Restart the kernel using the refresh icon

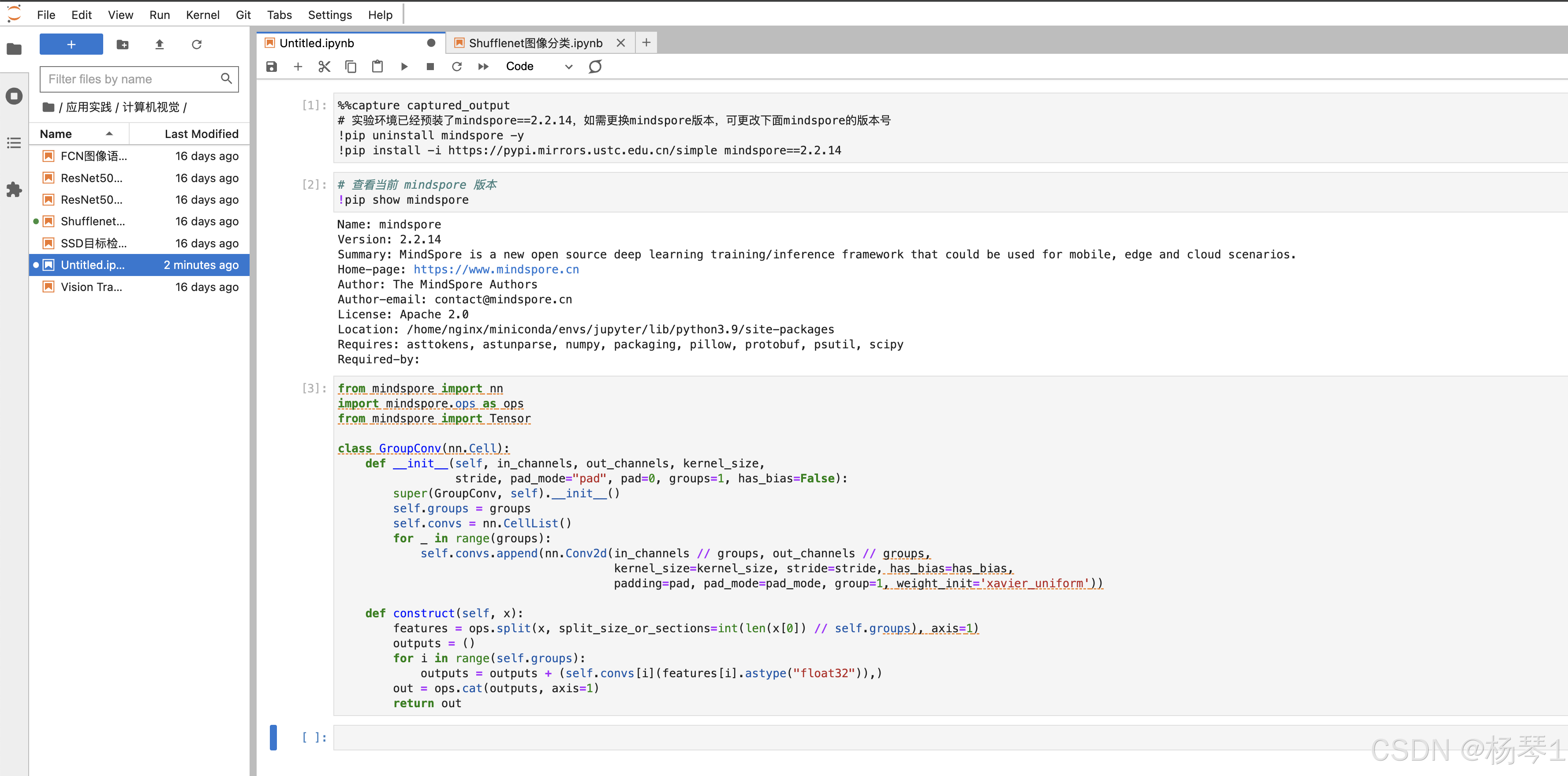pos(456,66)
